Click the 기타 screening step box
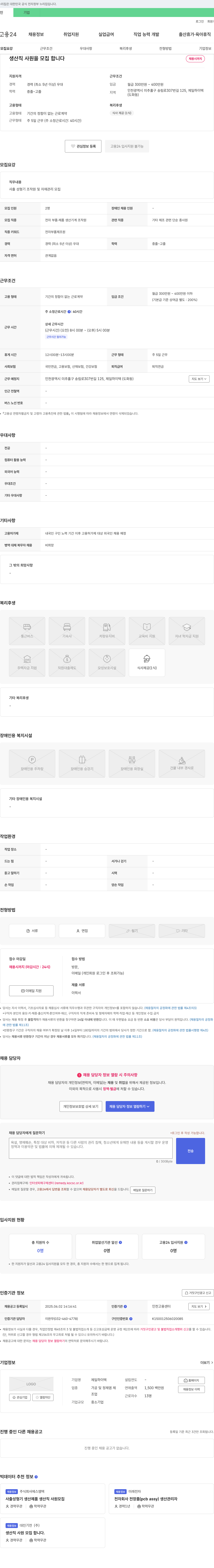214x1568 pixels. coord(182,931)
